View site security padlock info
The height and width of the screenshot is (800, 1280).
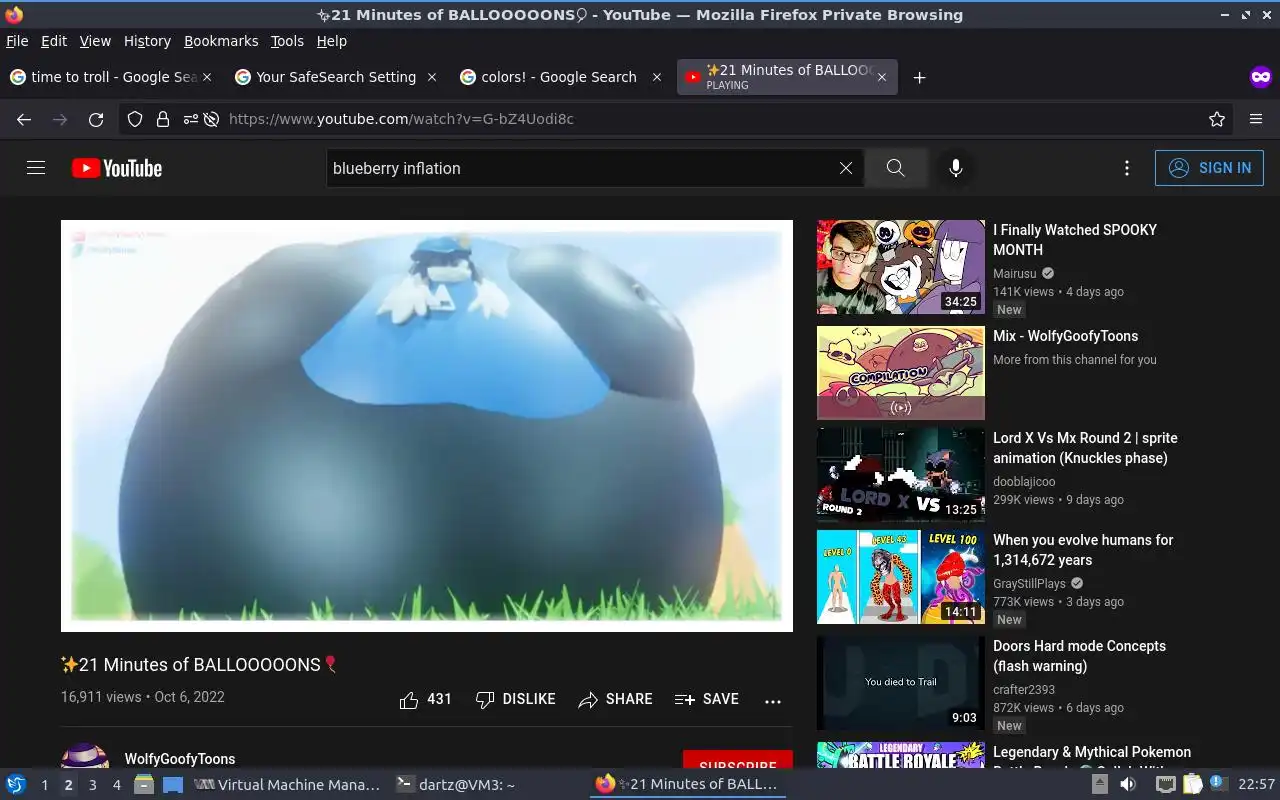[x=162, y=119]
